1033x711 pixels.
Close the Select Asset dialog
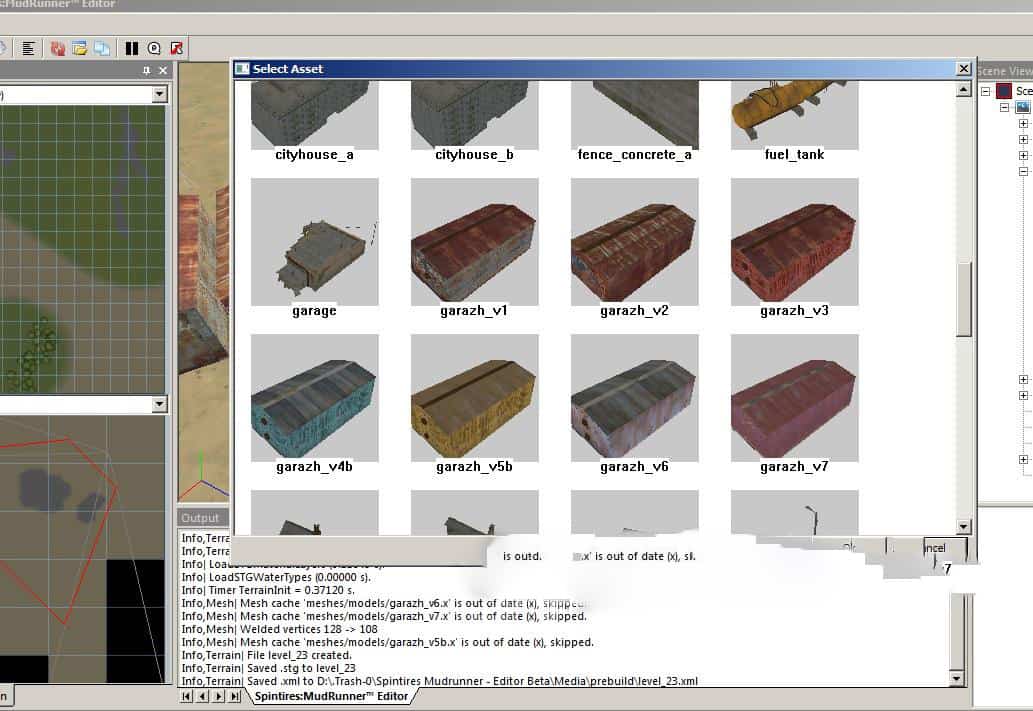pos(963,69)
